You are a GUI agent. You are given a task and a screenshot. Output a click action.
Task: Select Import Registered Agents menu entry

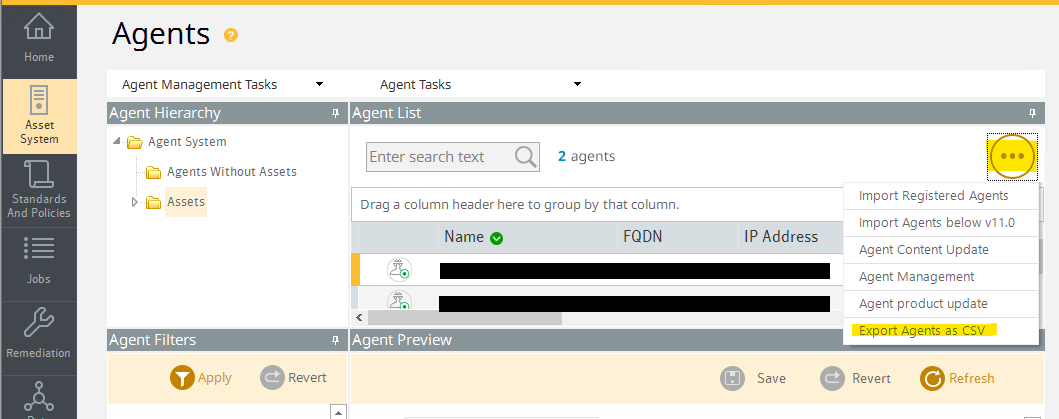(933, 195)
